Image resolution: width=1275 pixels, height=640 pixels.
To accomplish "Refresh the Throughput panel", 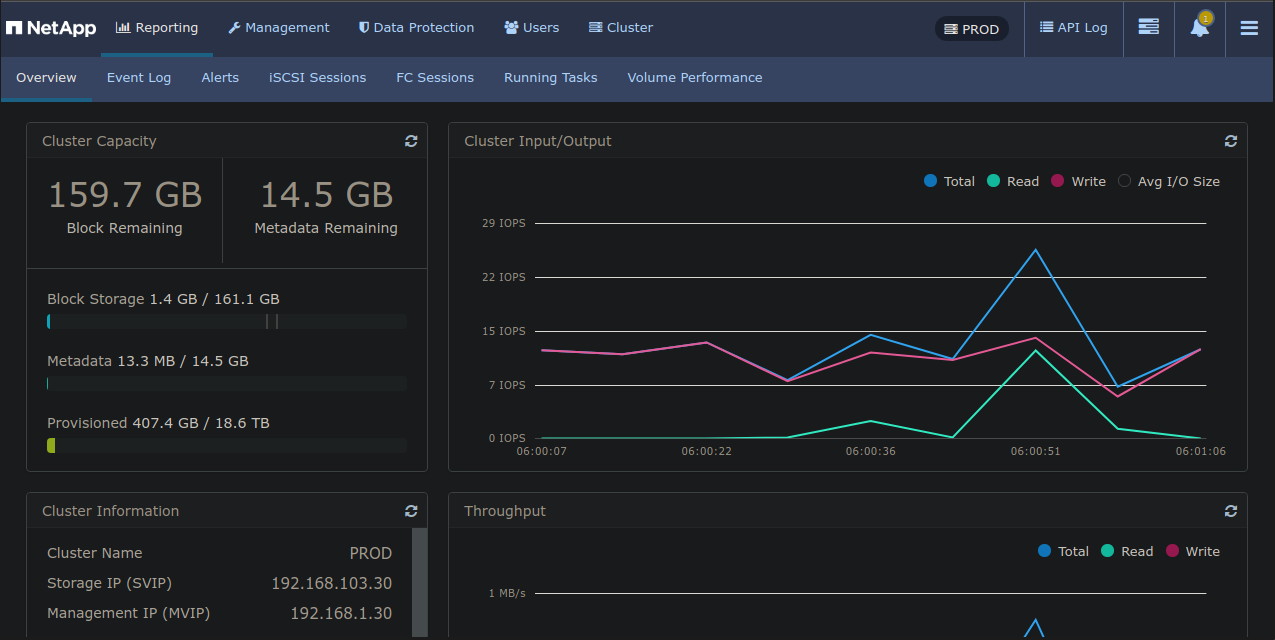I will (x=1231, y=511).
